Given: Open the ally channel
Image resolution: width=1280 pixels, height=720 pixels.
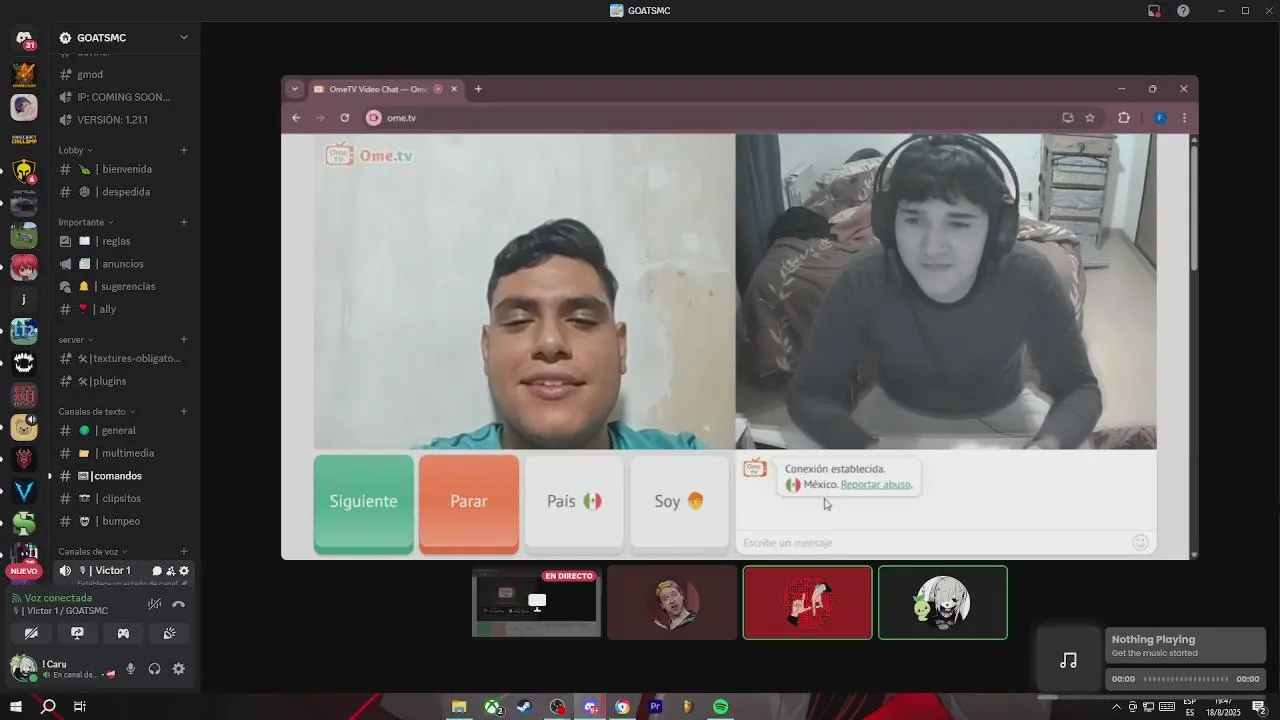Looking at the screenshot, I should (124, 309).
